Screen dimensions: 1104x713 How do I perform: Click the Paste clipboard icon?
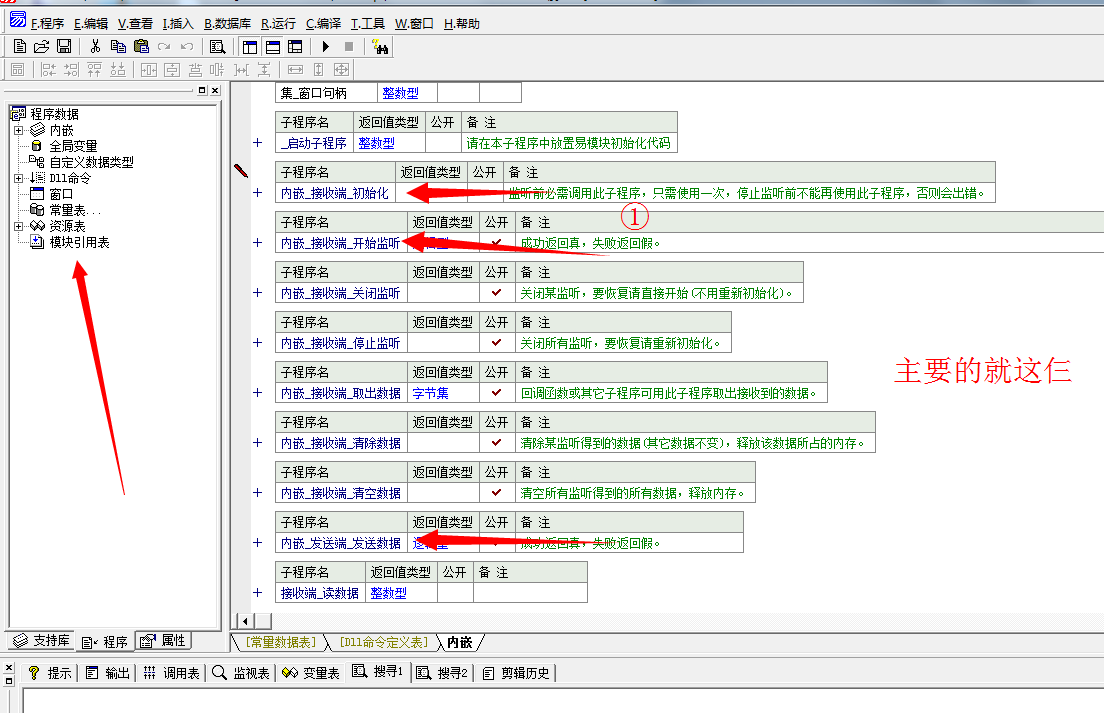point(140,46)
